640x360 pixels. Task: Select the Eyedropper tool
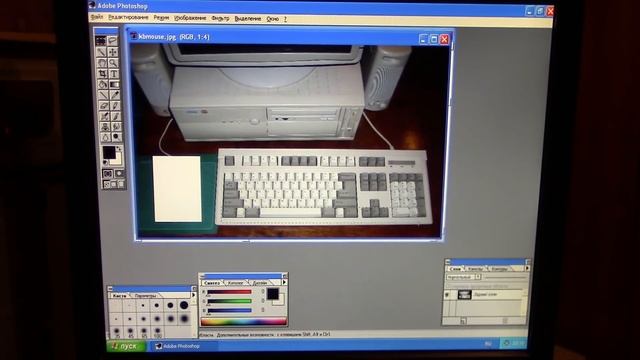pyautogui.click(x=115, y=94)
